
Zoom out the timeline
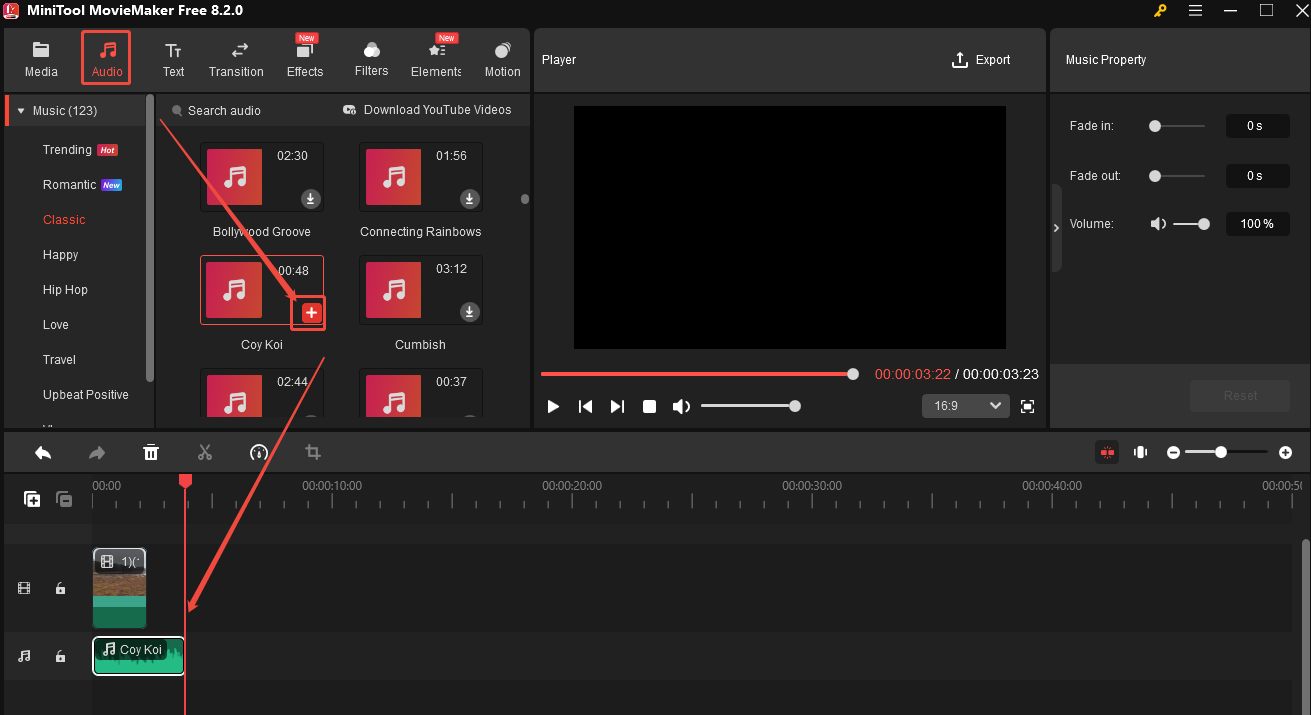tap(1173, 453)
